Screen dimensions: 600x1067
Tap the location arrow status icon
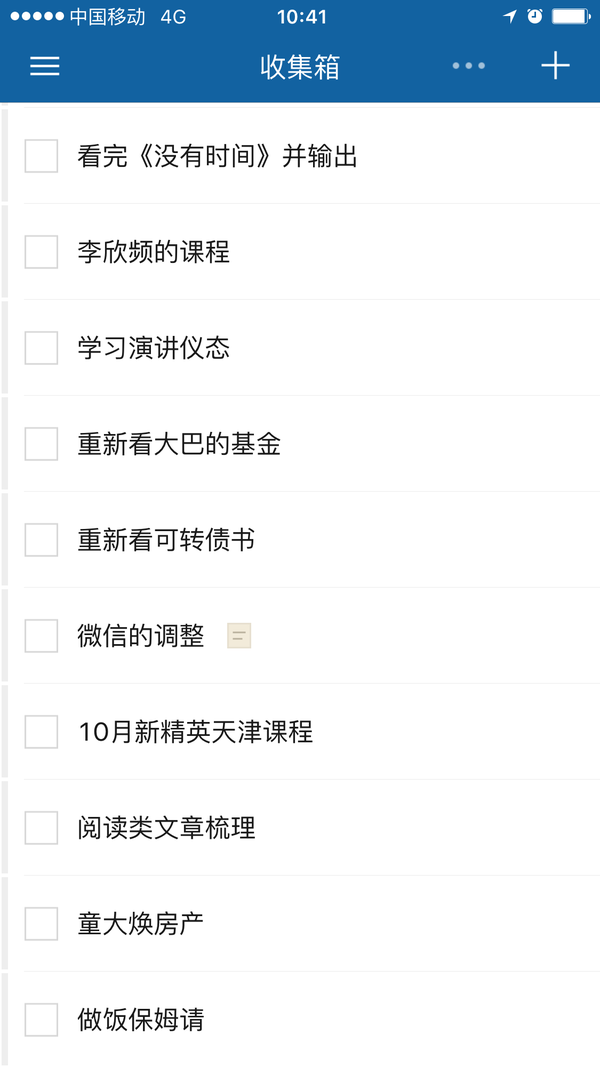[x=510, y=17]
